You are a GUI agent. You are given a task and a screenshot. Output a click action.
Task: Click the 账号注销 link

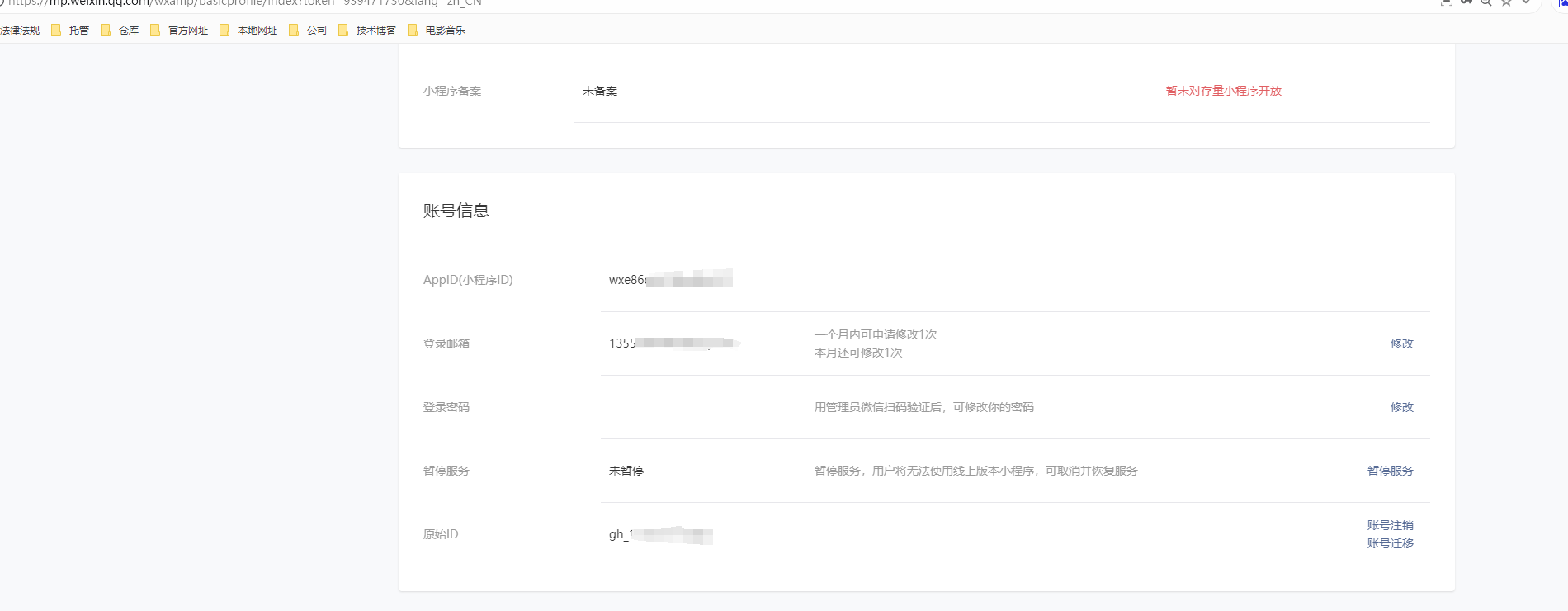click(x=1390, y=525)
